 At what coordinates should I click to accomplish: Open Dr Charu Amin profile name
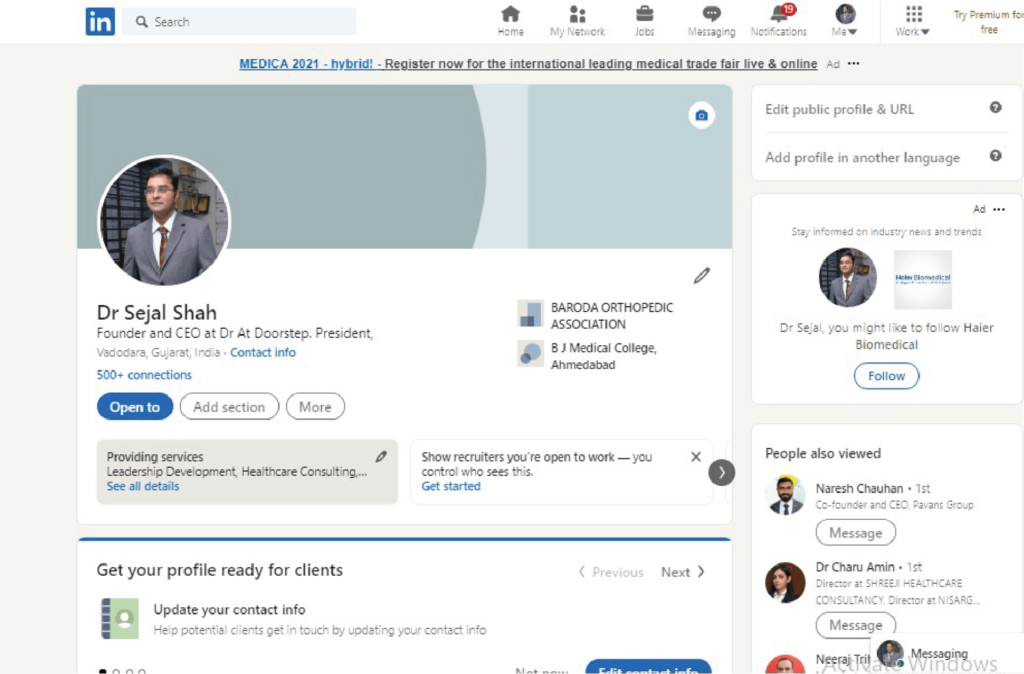coord(855,567)
